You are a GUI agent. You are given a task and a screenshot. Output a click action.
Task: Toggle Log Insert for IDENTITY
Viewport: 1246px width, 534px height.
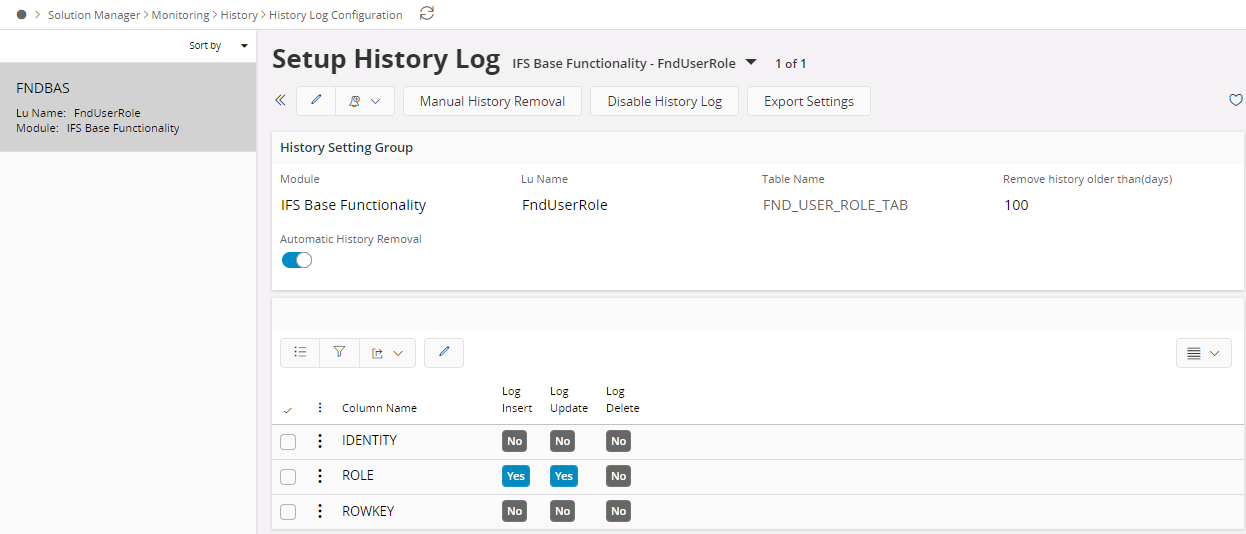click(515, 441)
